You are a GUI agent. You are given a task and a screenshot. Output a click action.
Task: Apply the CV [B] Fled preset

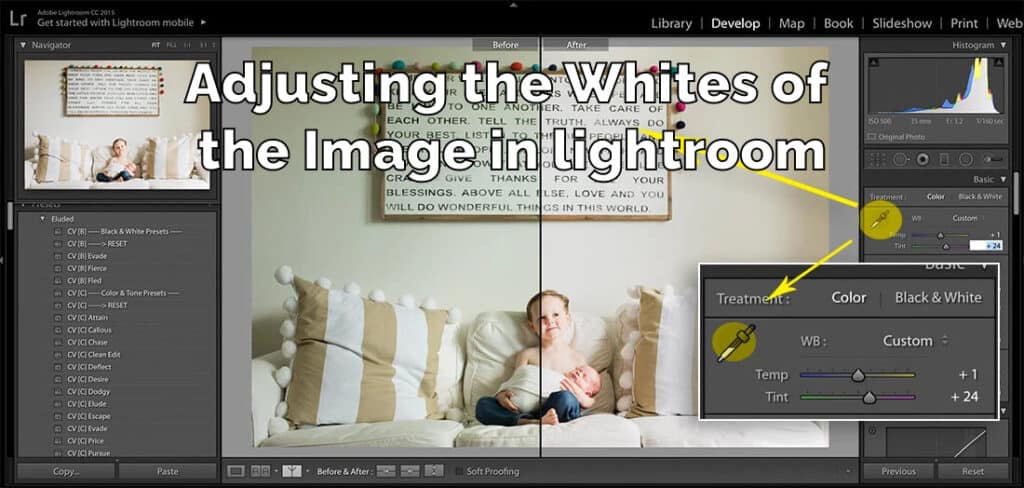point(84,281)
